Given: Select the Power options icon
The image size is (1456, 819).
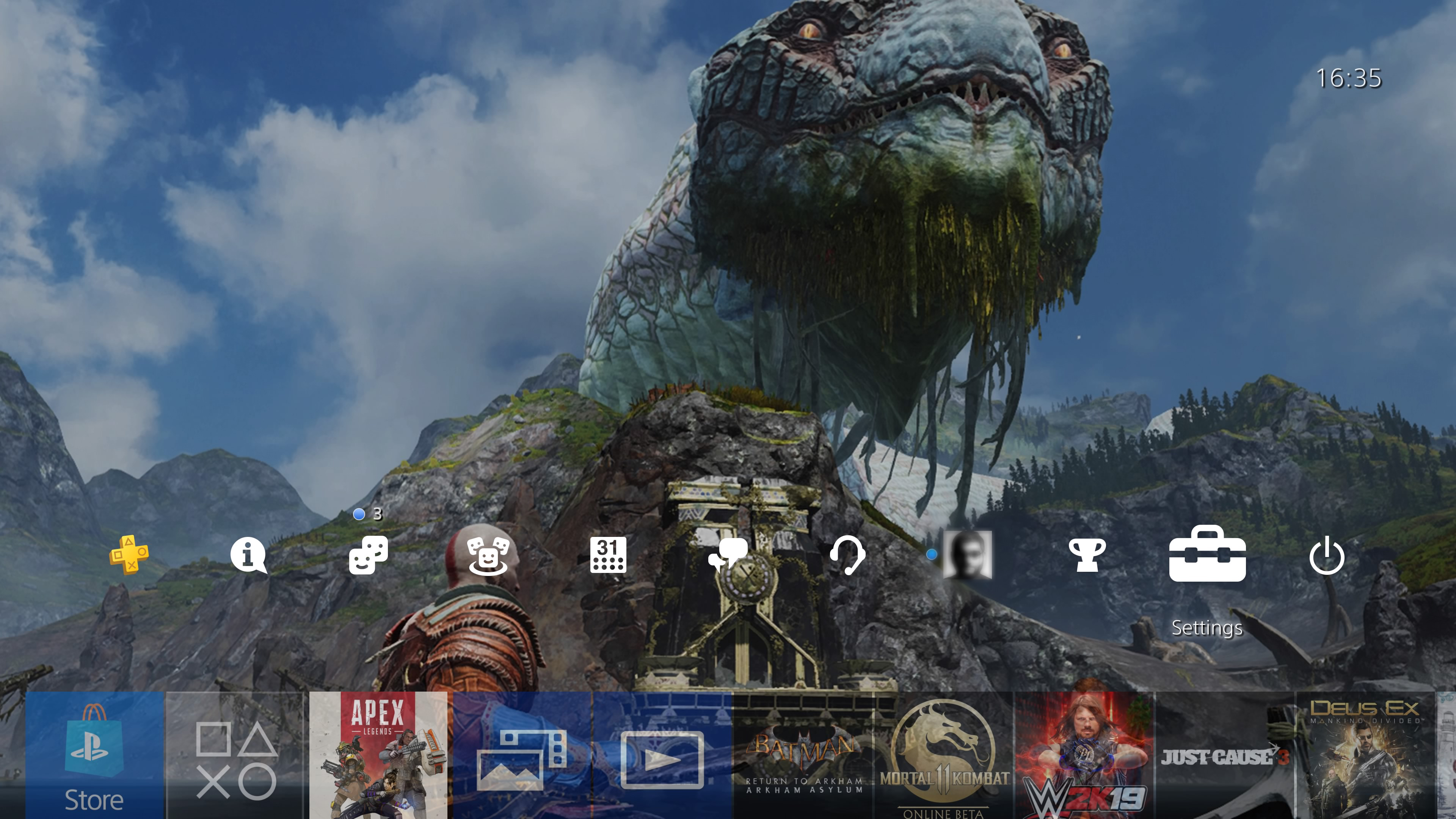Looking at the screenshot, I should point(1327,556).
